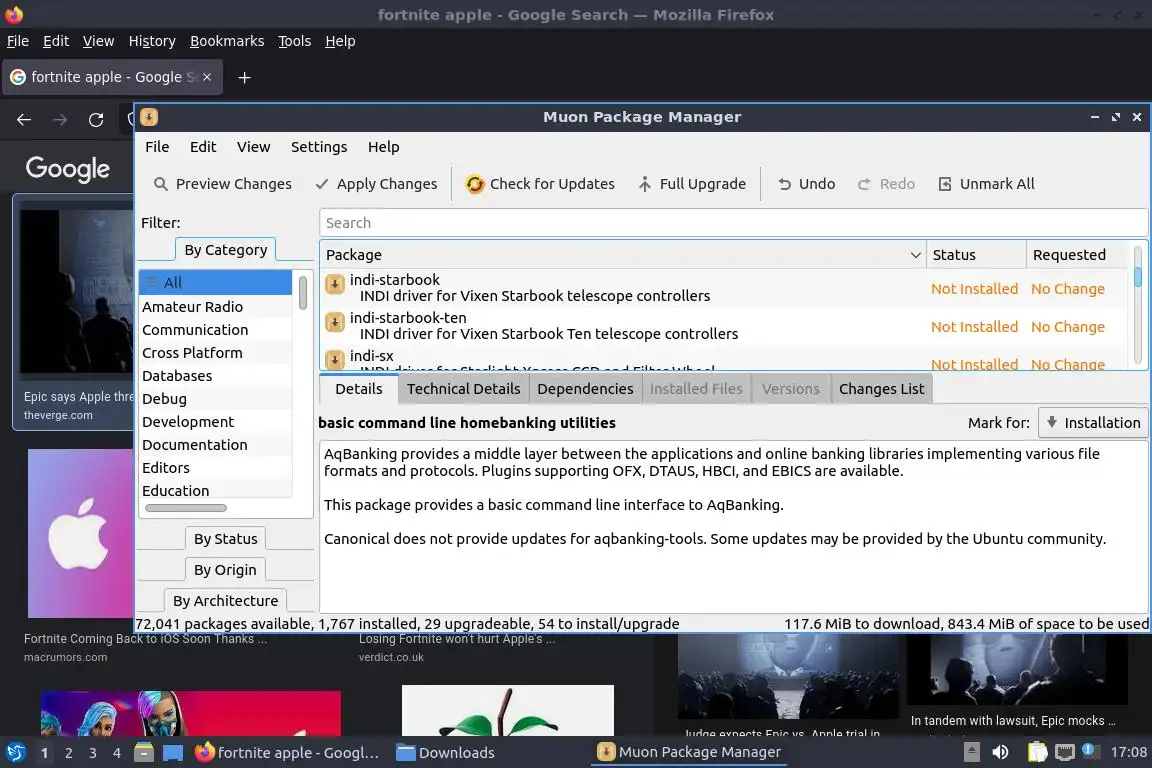Click Apply Changes in Muon toolbar
This screenshot has width=1152, height=768.
click(x=376, y=184)
